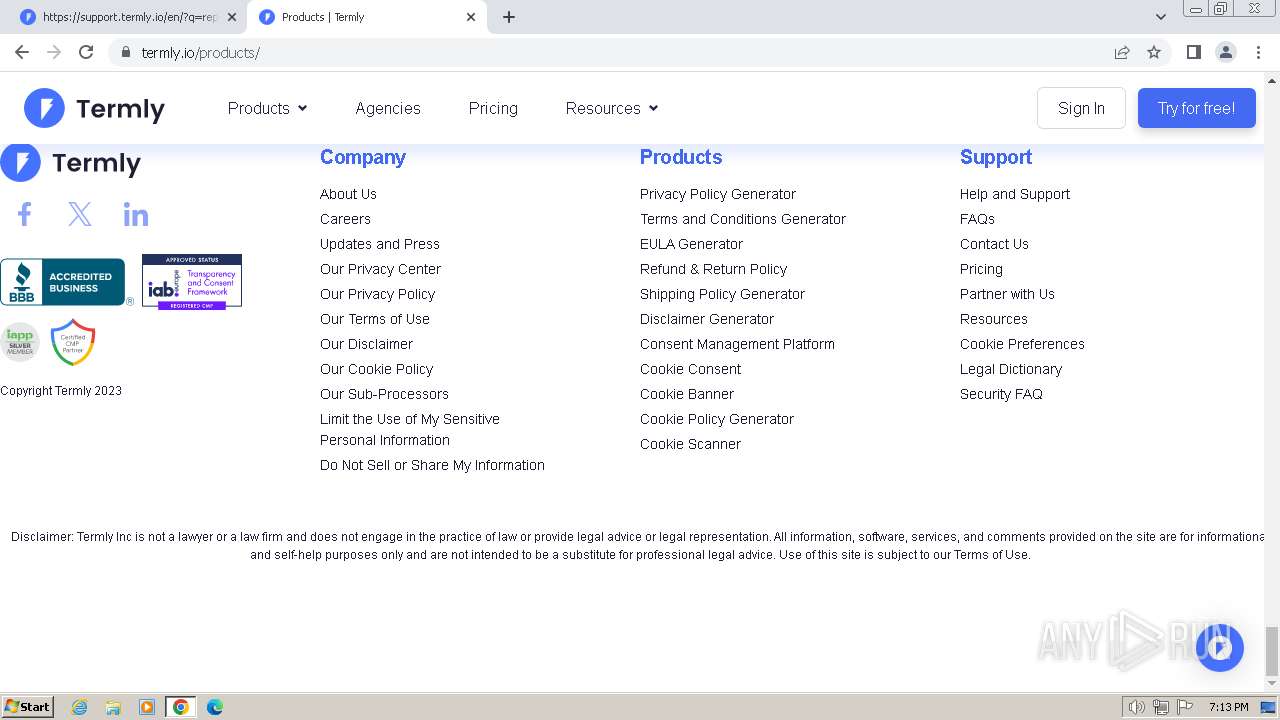Open the Updates and Press link
Viewport: 1280px width, 720px height.
pyautogui.click(x=380, y=244)
